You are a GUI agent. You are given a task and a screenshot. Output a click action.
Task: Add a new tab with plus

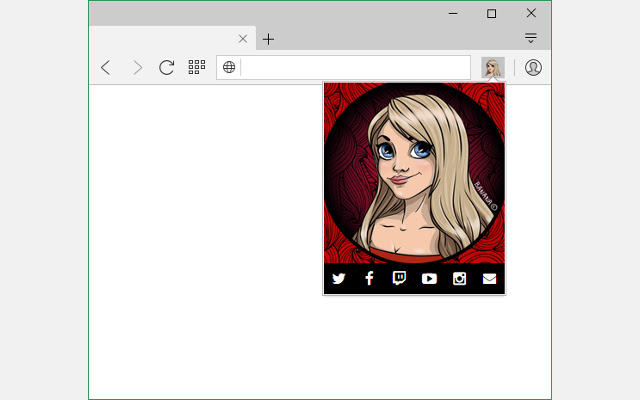(268, 39)
